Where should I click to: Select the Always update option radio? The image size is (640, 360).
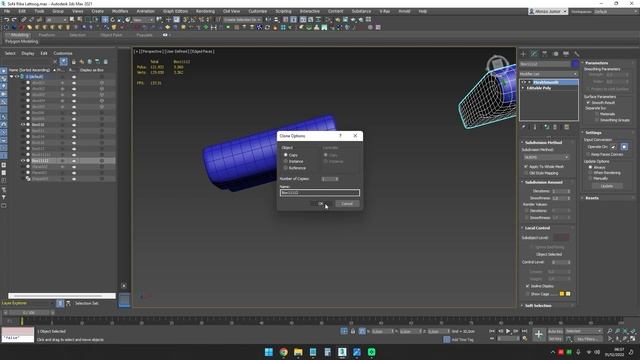590,167
